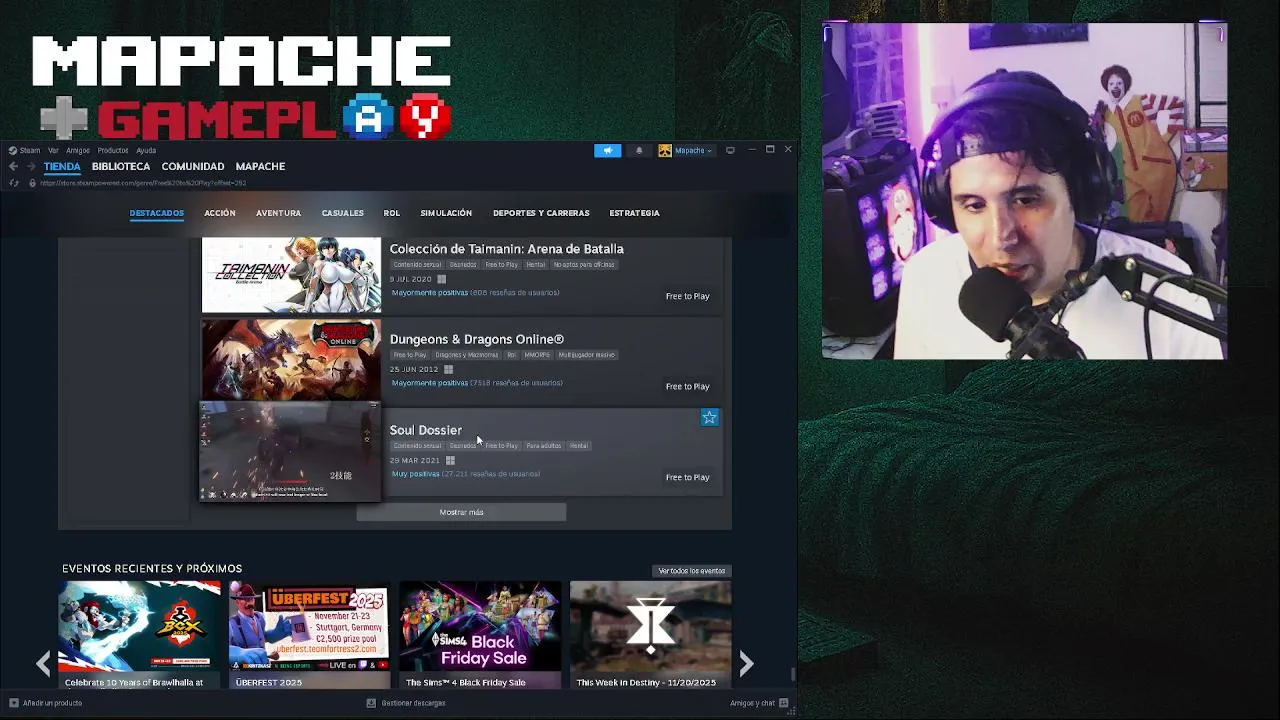Go to the COMUNIDAD section
1280x720 pixels.
click(x=193, y=166)
